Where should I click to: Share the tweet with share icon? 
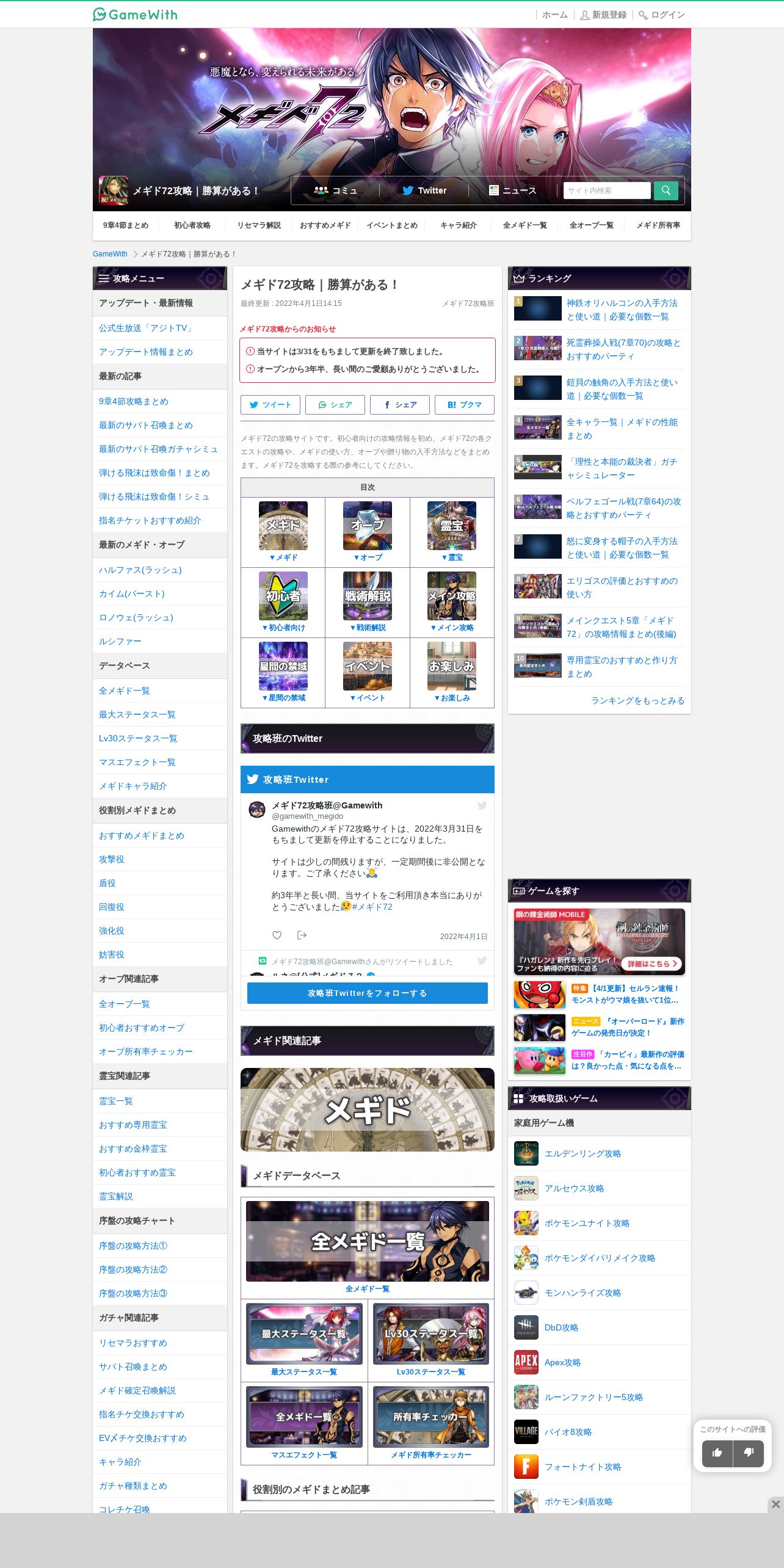coord(302,935)
